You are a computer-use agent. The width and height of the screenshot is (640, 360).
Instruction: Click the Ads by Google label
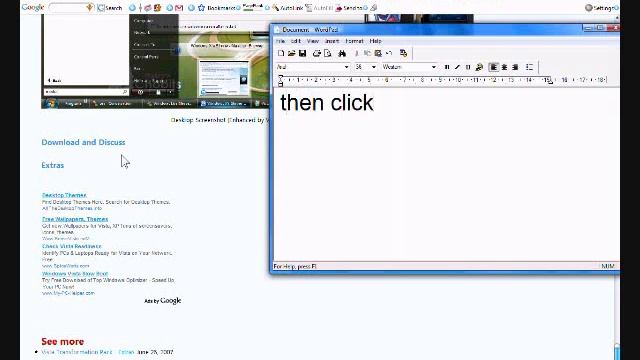(162, 301)
